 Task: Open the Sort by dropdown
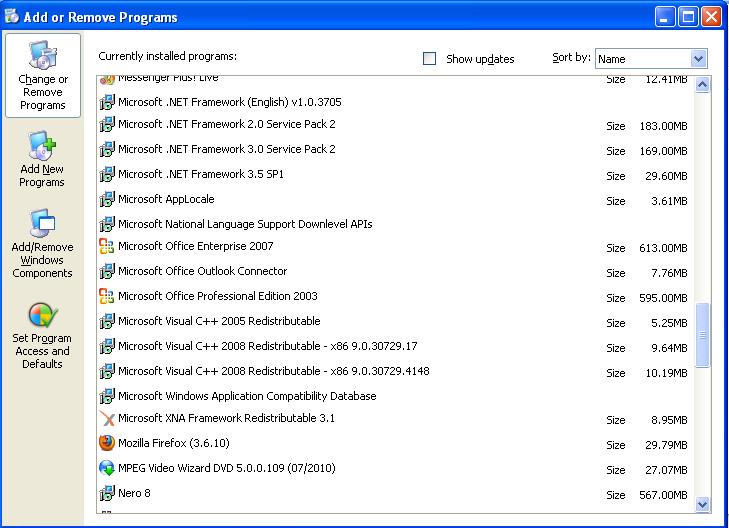point(698,59)
